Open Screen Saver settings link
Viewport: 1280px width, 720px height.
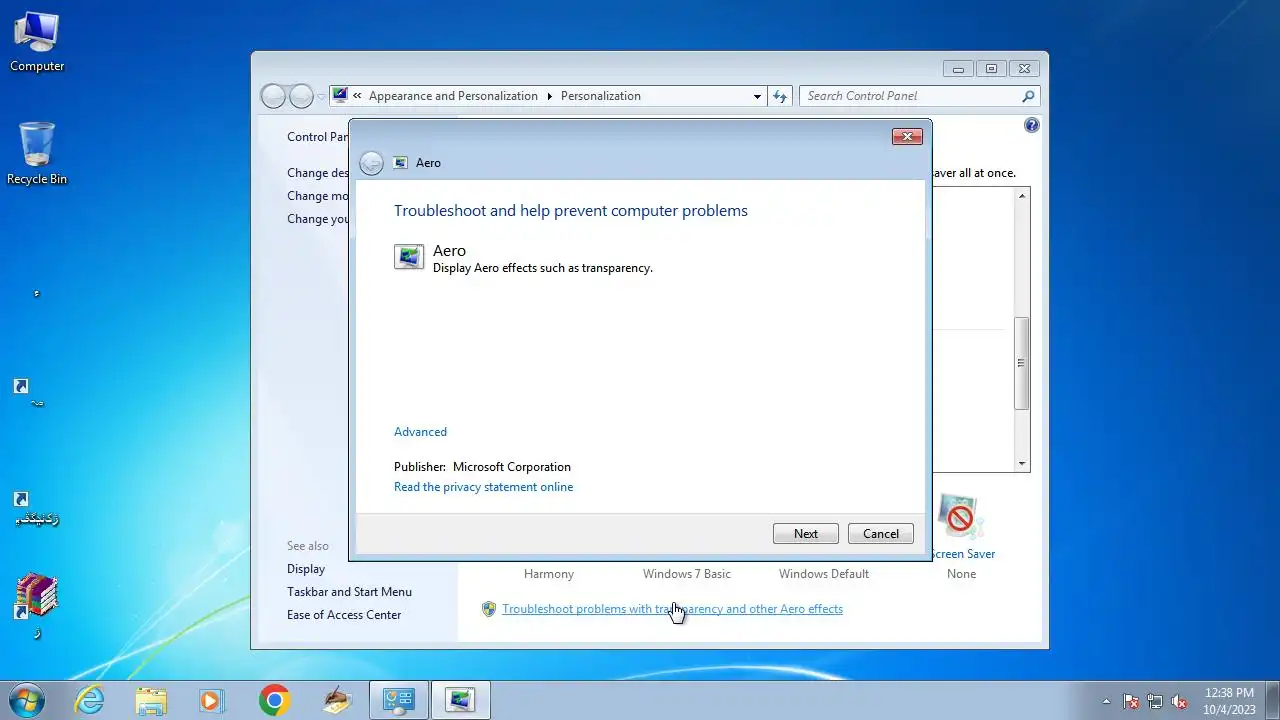(x=963, y=554)
